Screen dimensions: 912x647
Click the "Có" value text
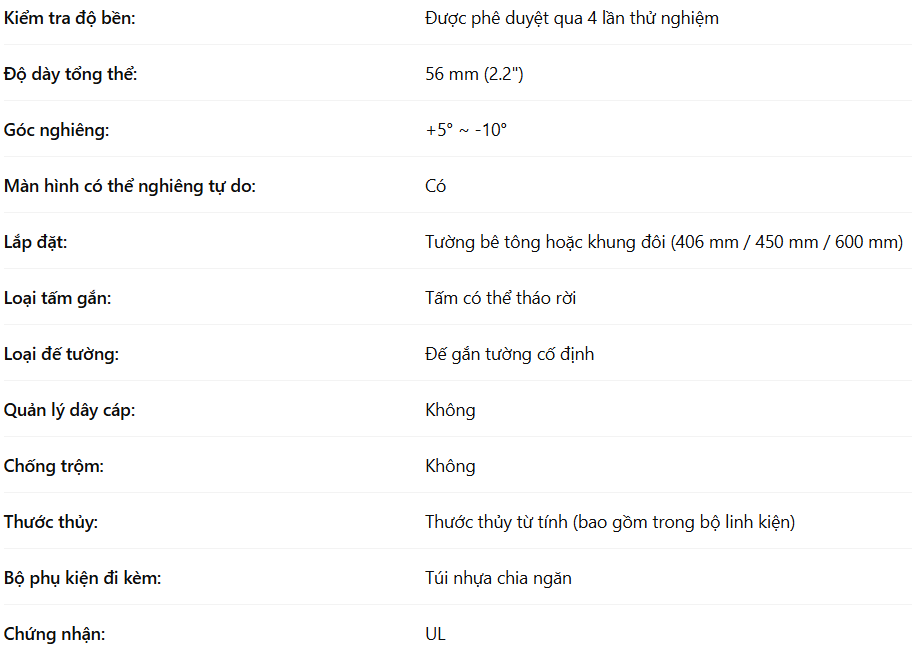(x=436, y=186)
